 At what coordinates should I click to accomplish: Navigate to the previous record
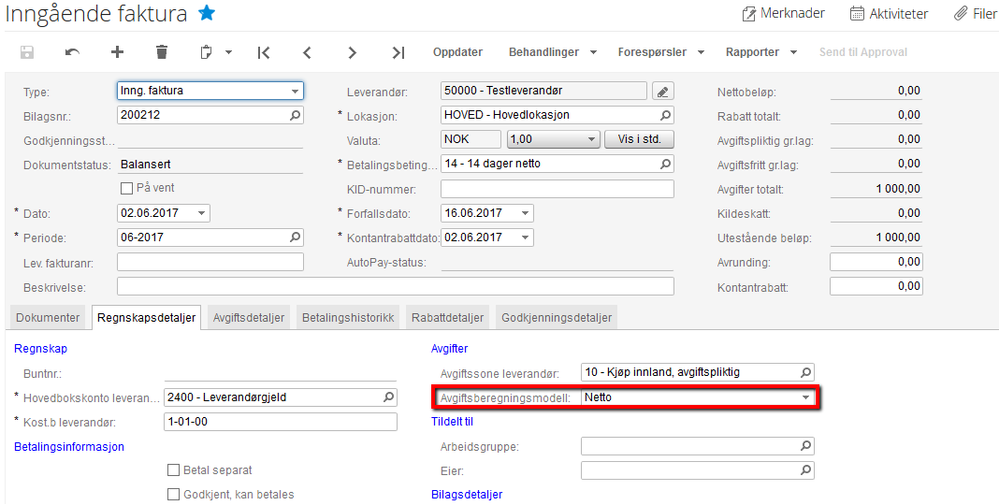pos(308,52)
